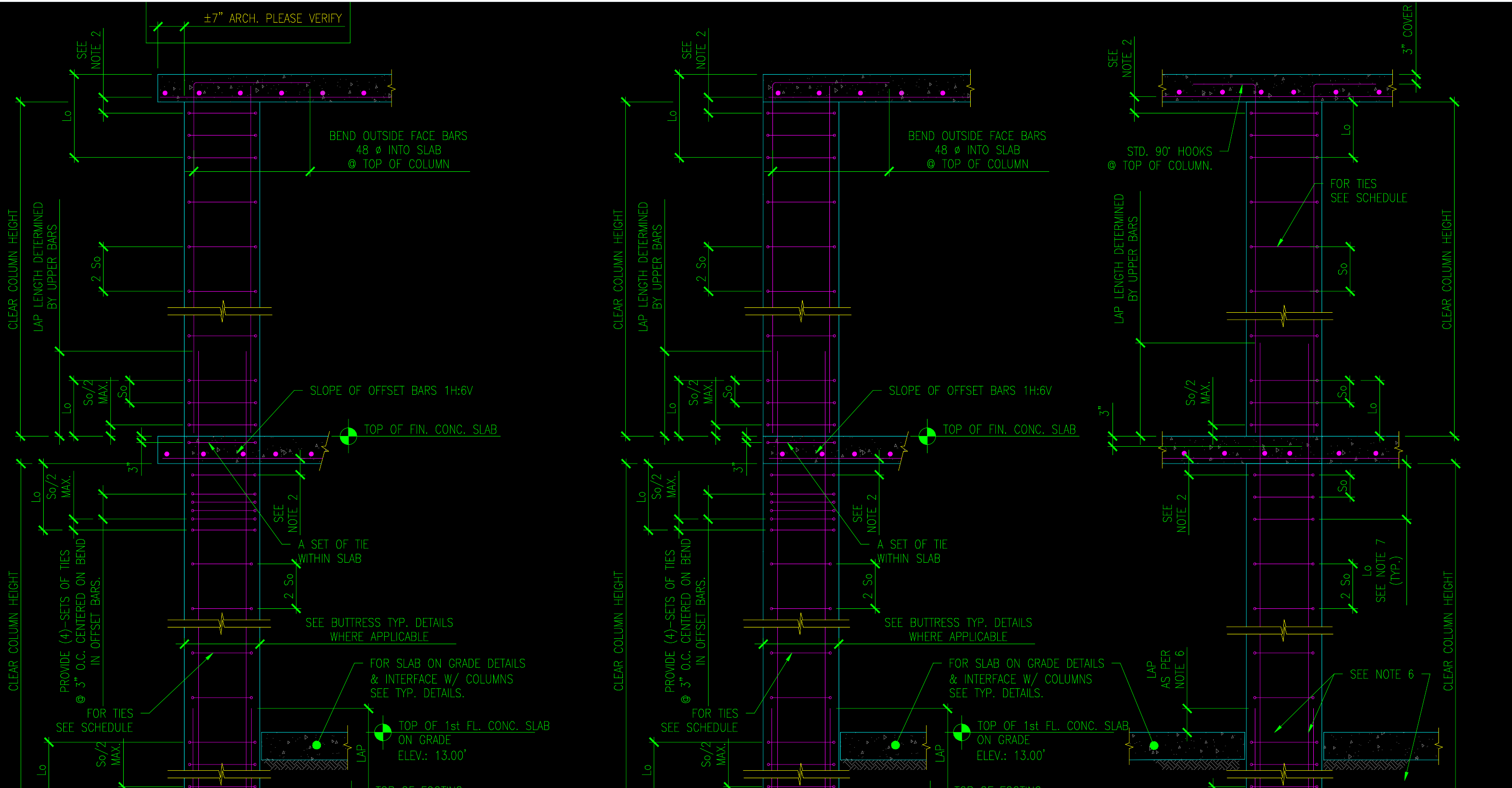Select 'SLOPE OF OFFSET BARS 1H:6V' in left detail
Screen dimensions: 1512x788
(x=391, y=390)
